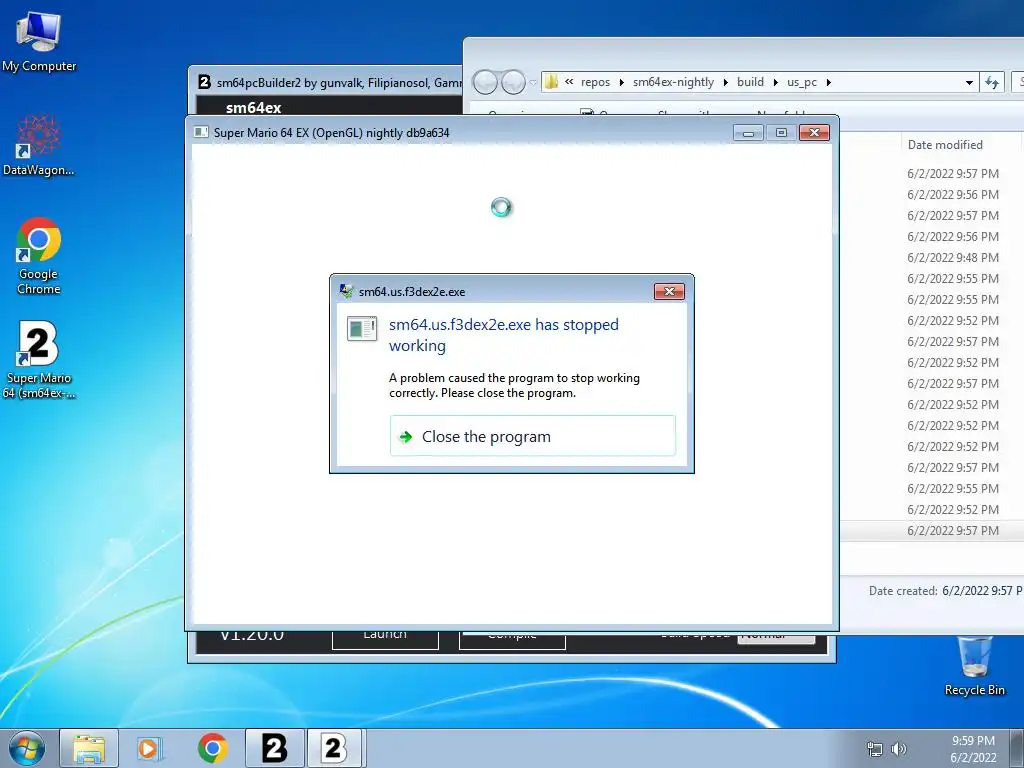Click the 6/2/2022 9:48 PM date entry
The height and width of the screenshot is (768, 1024).
[x=953, y=257]
